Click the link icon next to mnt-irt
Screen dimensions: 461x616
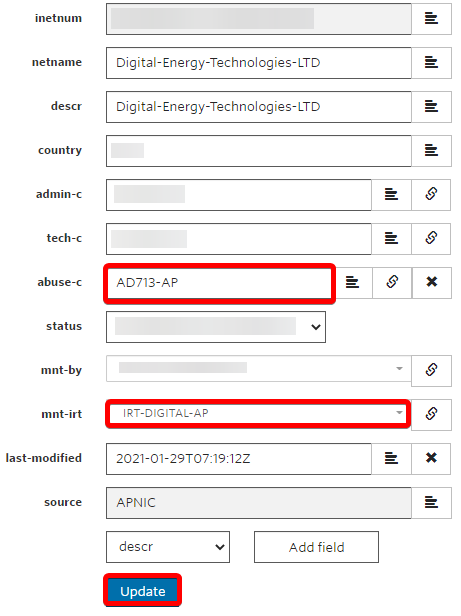[x=431, y=414]
